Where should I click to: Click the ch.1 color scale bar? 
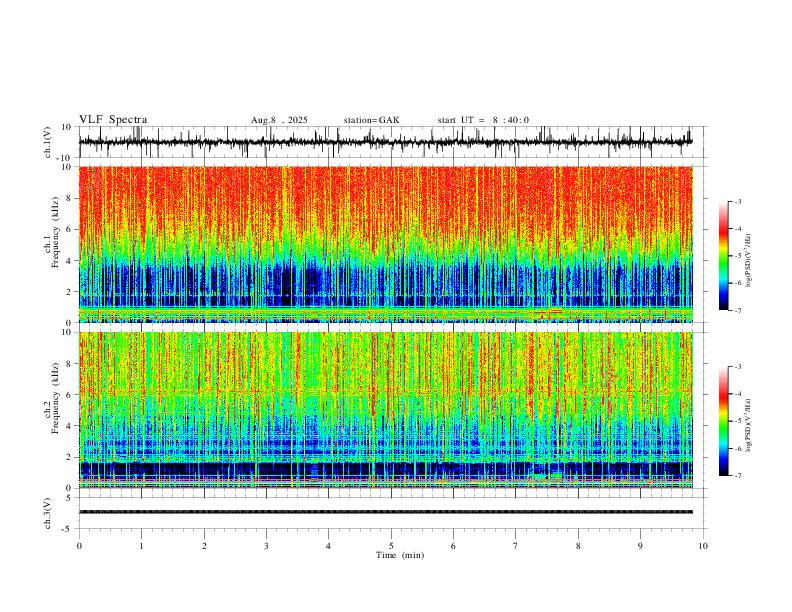723,256
